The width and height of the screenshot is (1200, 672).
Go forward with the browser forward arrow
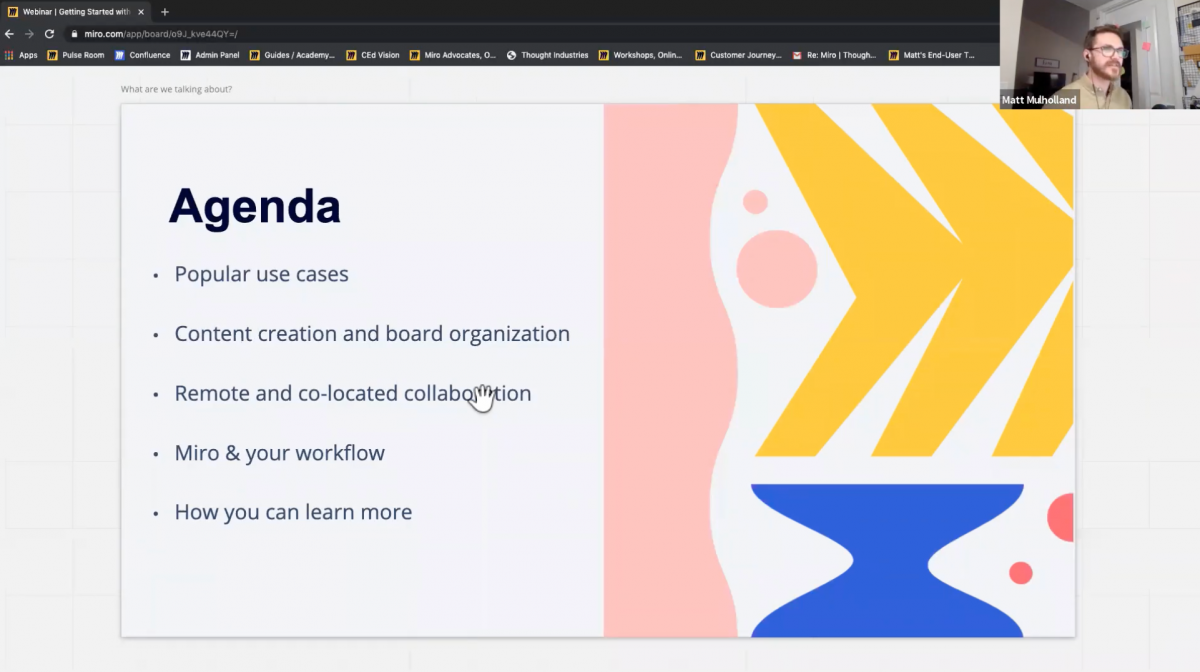(x=29, y=33)
